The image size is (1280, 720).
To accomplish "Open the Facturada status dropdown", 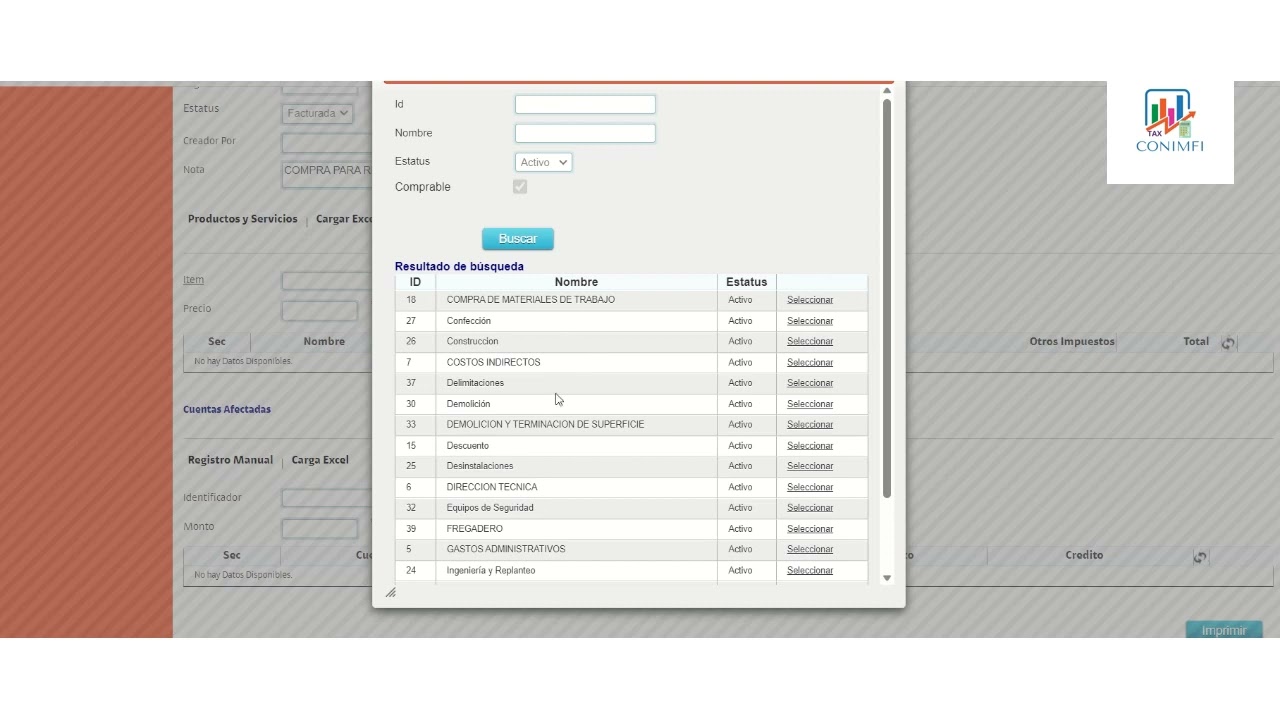I will [x=317, y=113].
